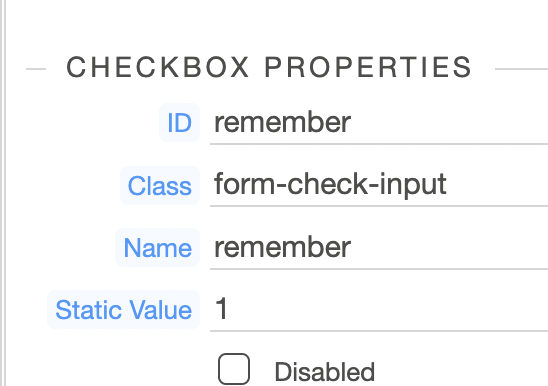The width and height of the screenshot is (548, 386).
Task: Click the blue Class label badge
Action: tap(160, 185)
